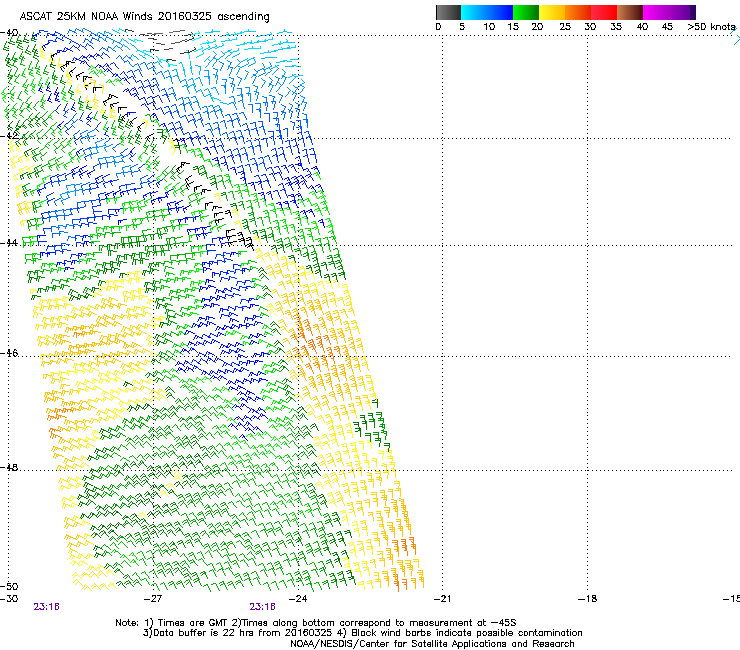This screenshot has height=650, width=740.
Task: Click the blue 10-15 knots legend segment
Action: (500, 12)
